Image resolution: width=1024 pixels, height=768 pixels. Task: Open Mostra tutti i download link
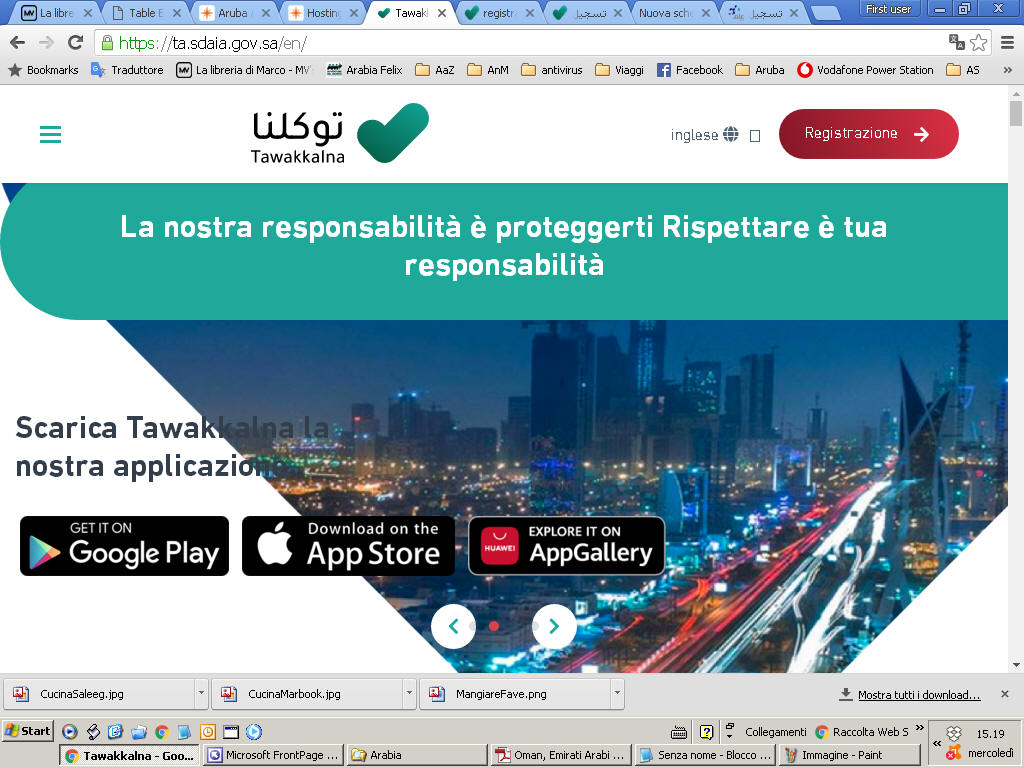(x=919, y=695)
